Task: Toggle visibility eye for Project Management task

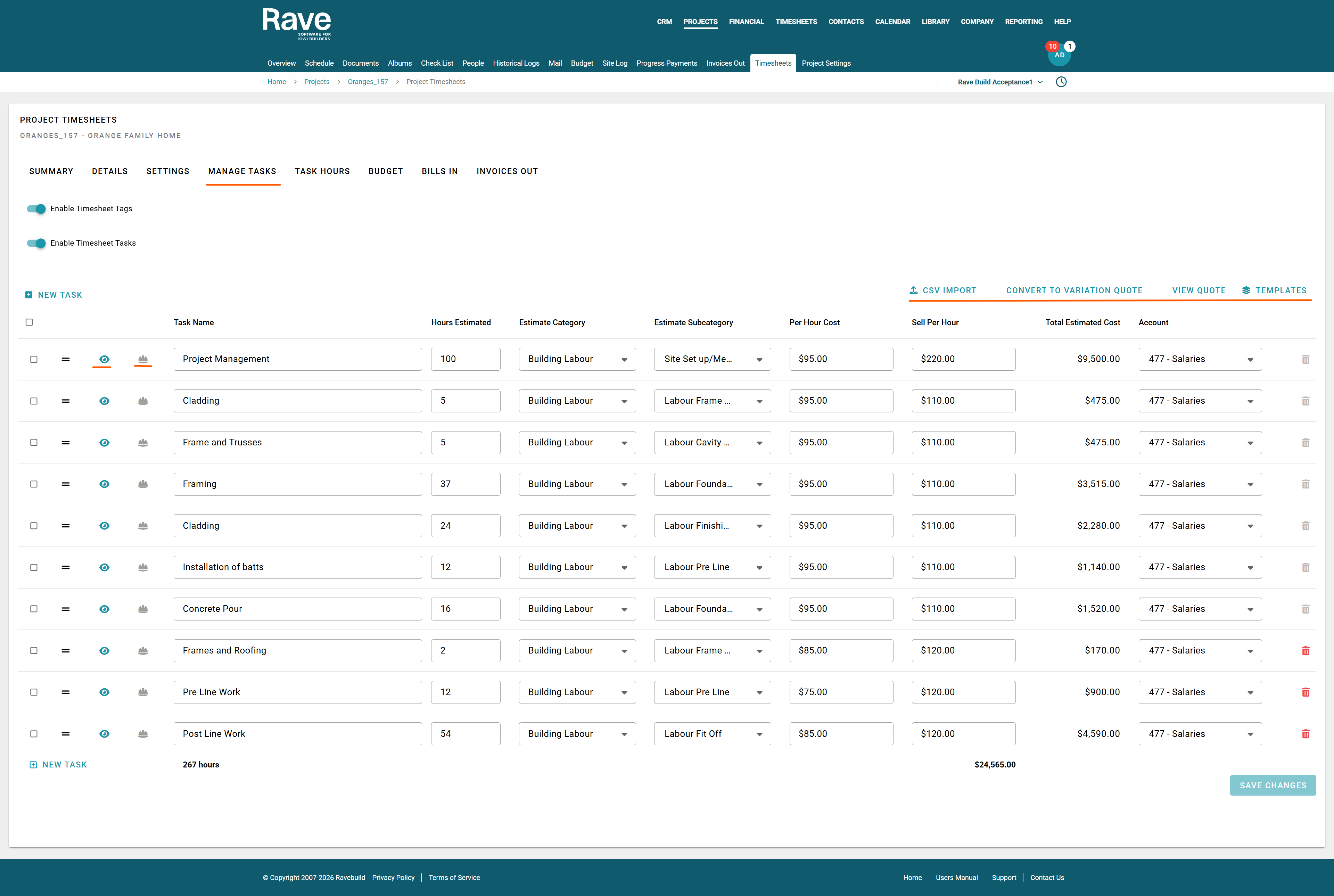Action: (x=104, y=359)
